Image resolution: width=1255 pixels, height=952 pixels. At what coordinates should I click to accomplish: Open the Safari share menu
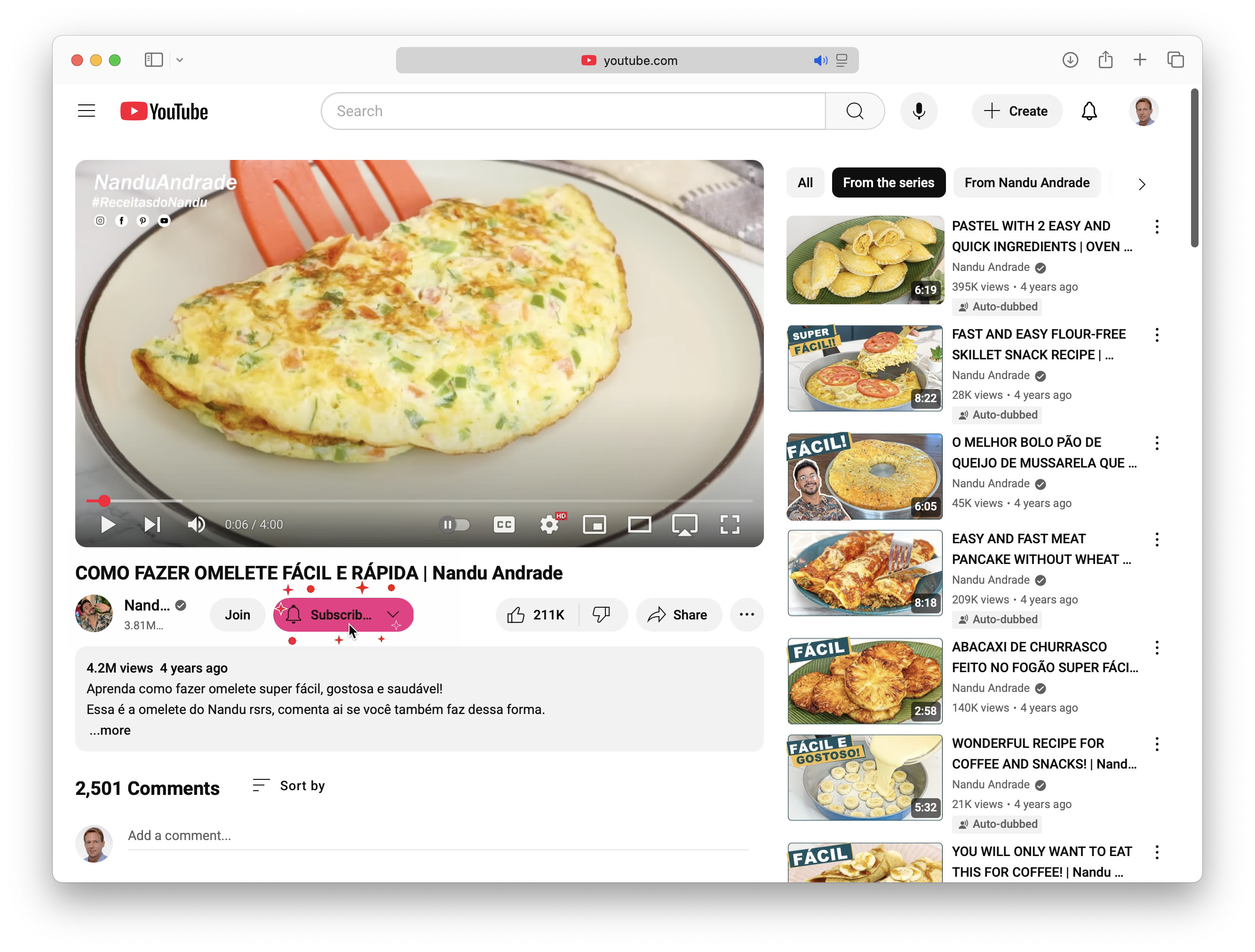click(x=1105, y=60)
